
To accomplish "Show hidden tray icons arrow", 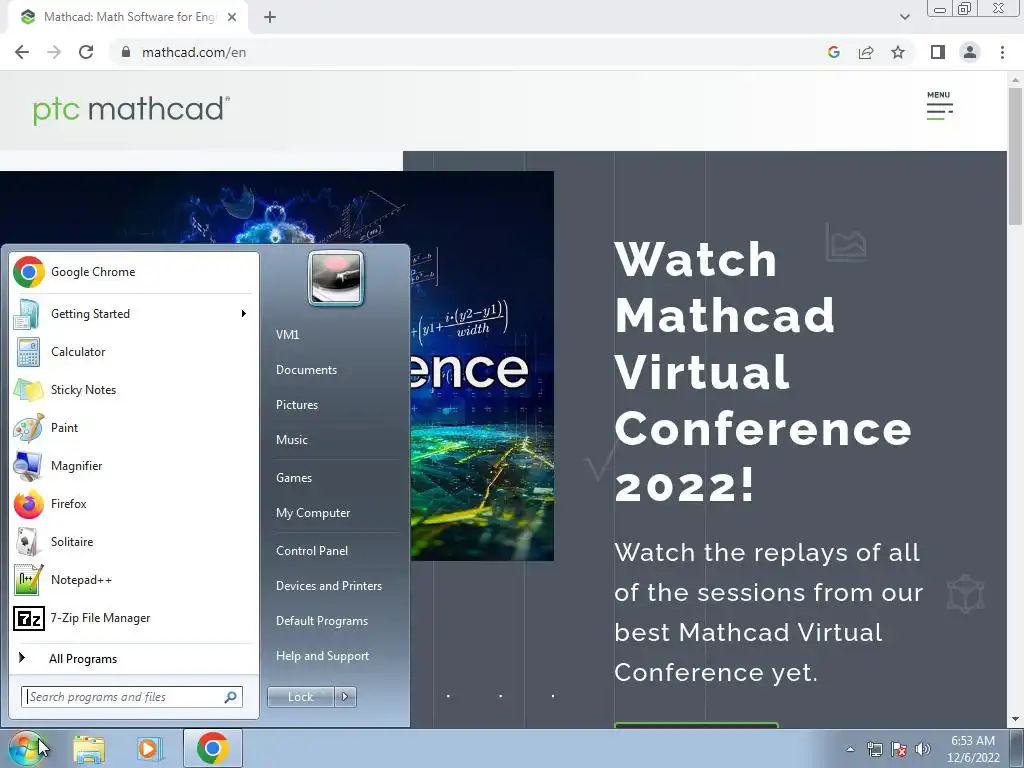I will coord(850,749).
